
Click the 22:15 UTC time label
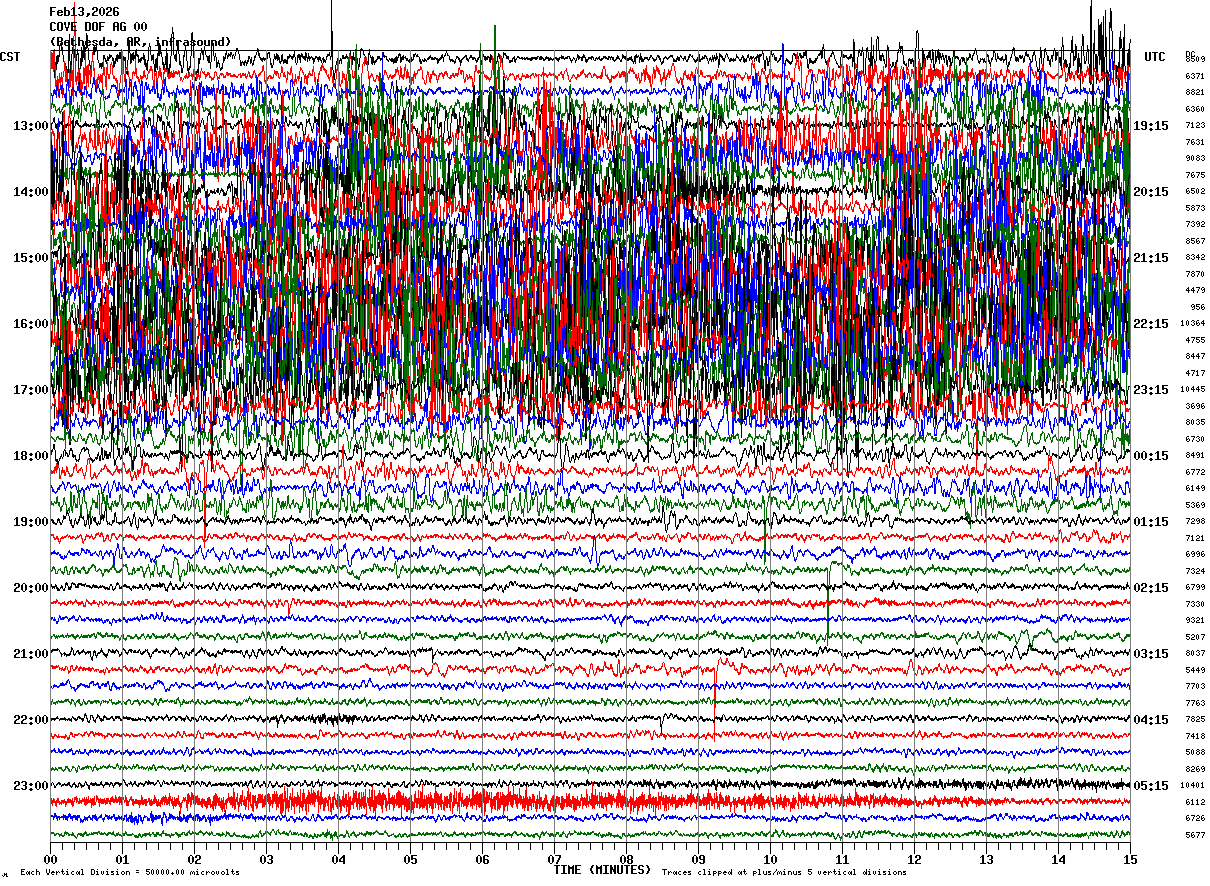1151,324
